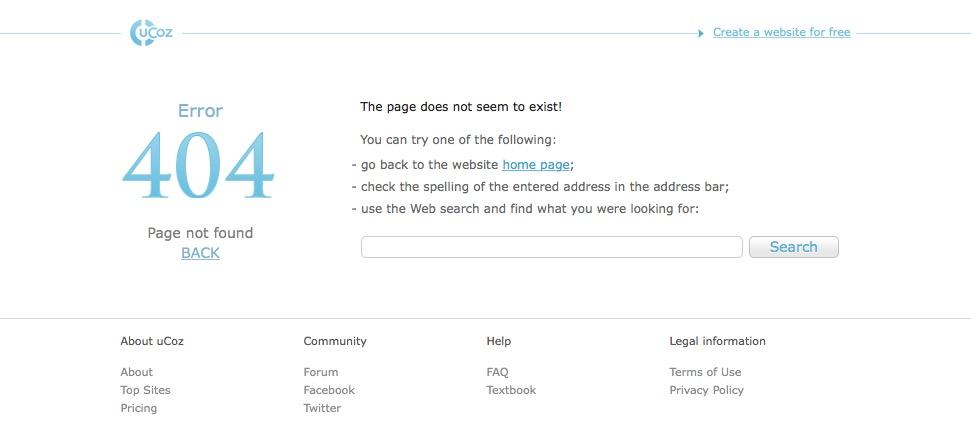Image resolution: width=971 pixels, height=444 pixels.
Task: Open the Textbook help link
Action: (511, 390)
